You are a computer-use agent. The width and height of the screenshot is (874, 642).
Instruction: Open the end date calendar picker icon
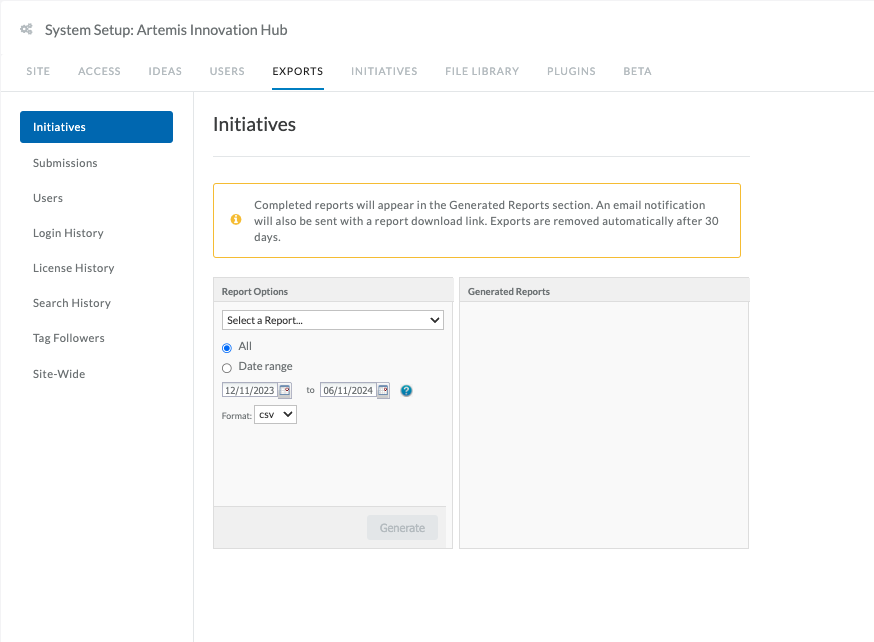pyautogui.click(x=383, y=390)
